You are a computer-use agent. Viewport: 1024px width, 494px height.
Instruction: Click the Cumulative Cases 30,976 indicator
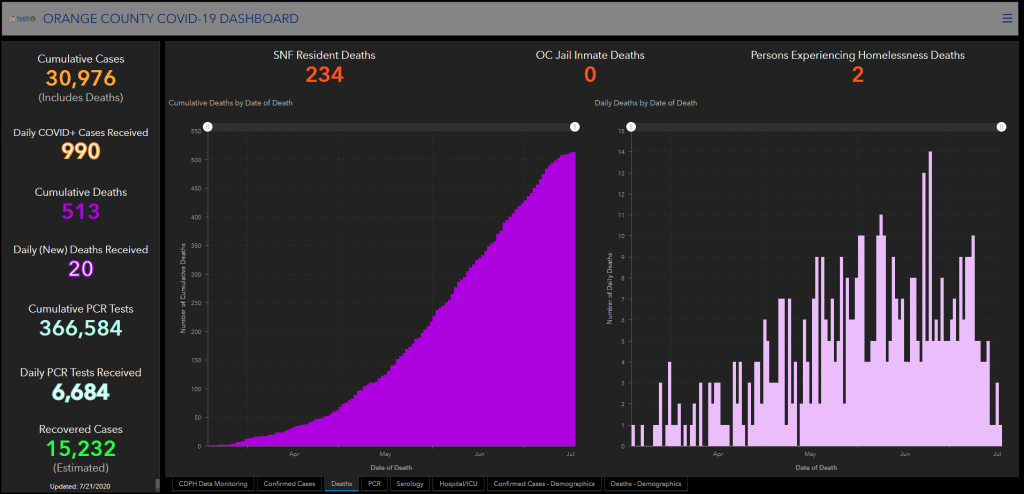coord(80,78)
